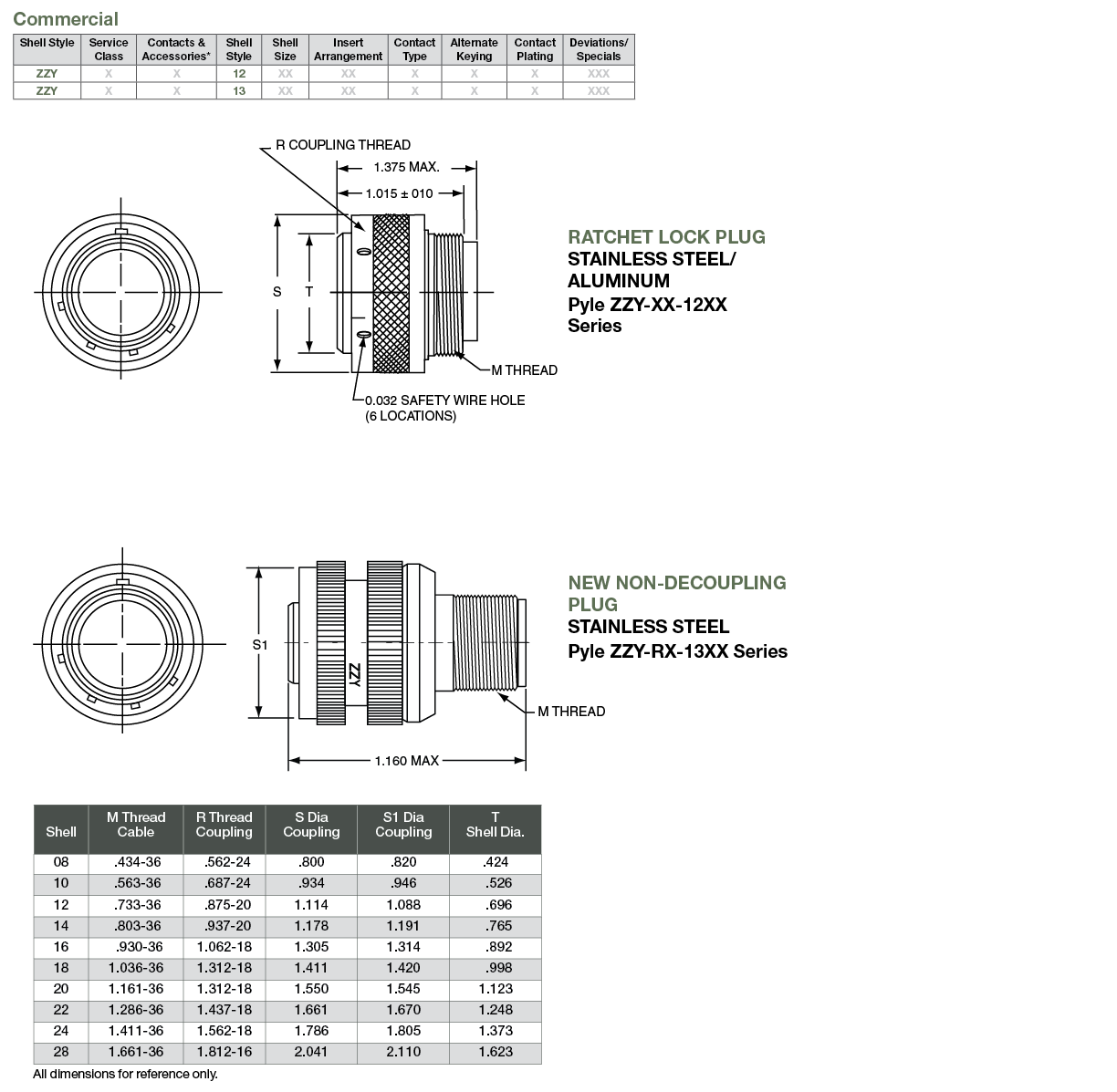Click the "1.036-36" M thread cell
Image resolution: width=1117 pixels, height=1092 pixels.
136,968
